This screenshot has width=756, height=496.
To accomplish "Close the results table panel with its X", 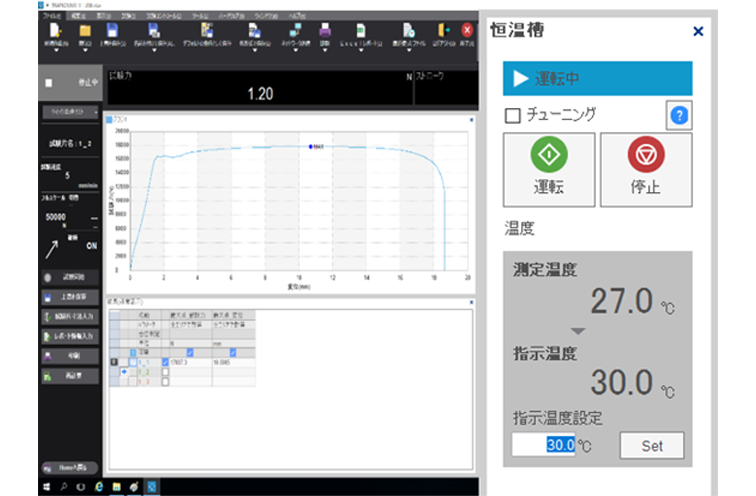I will tap(471, 302).
